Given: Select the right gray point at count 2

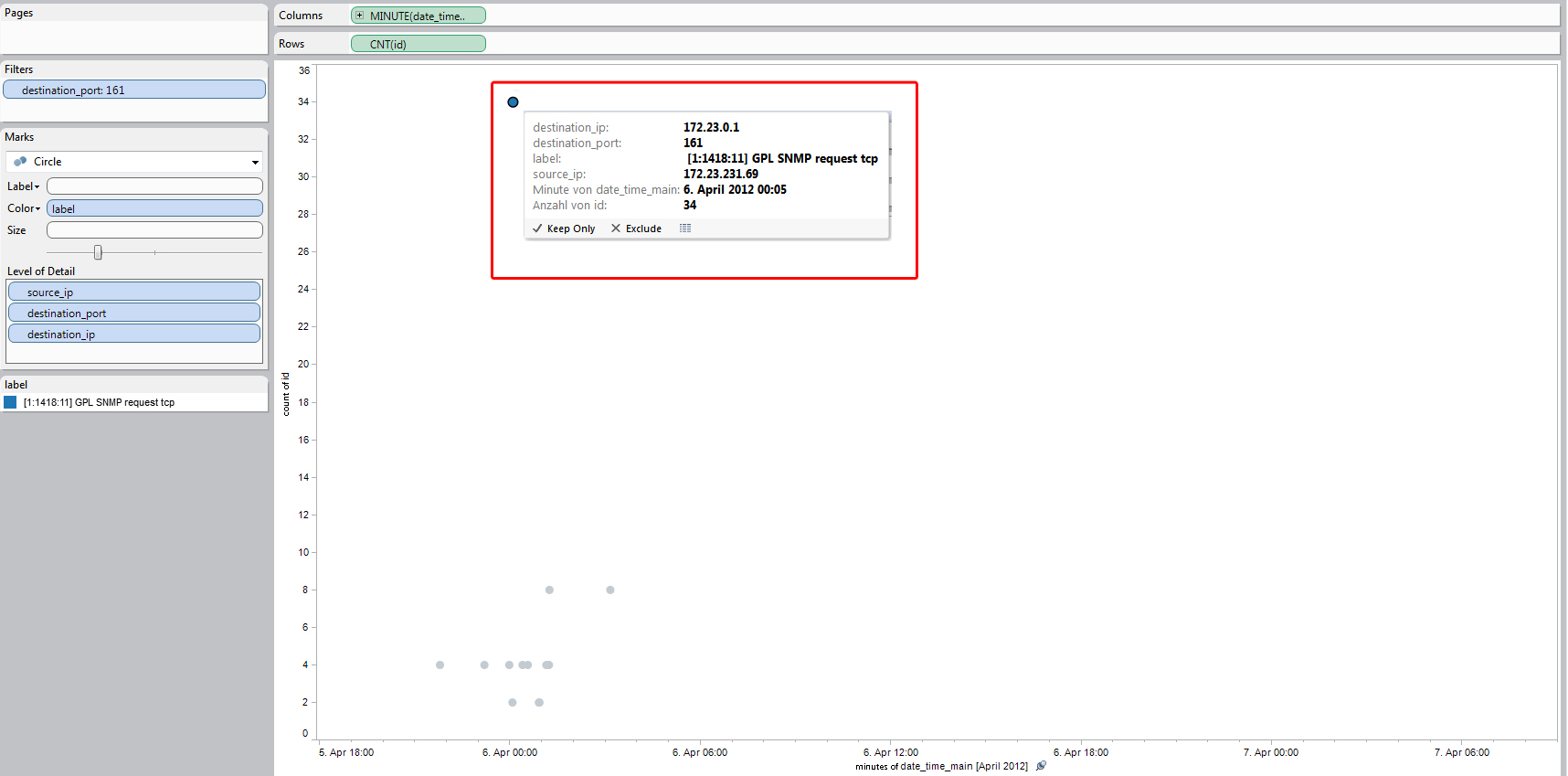Looking at the screenshot, I should pyautogui.click(x=539, y=702).
